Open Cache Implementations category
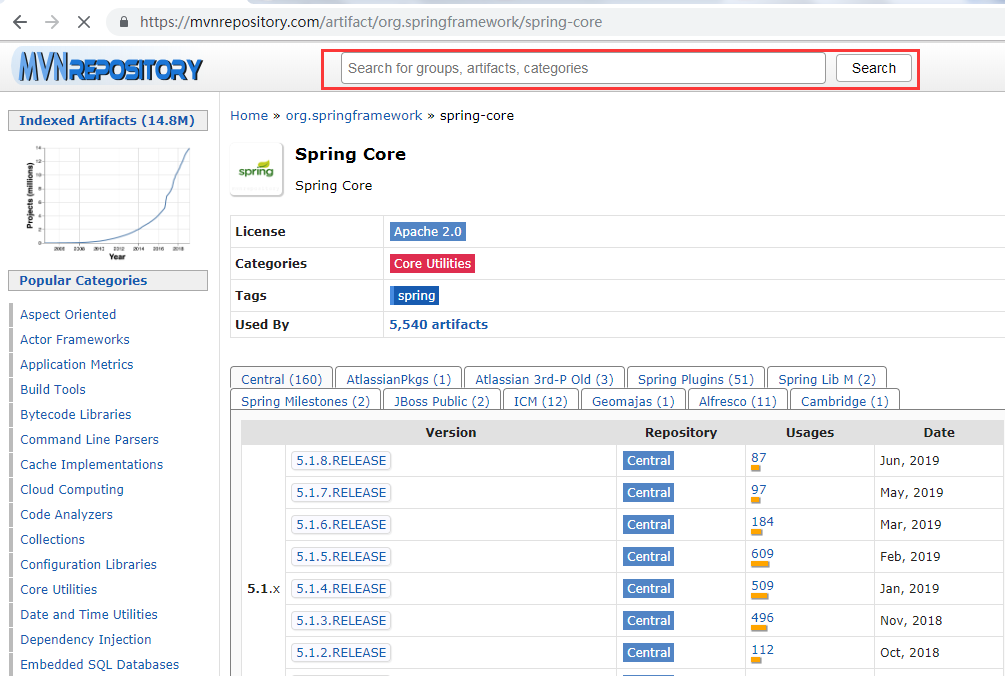Image resolution: width=1005 pixels, height=676 pixels. 92,465
